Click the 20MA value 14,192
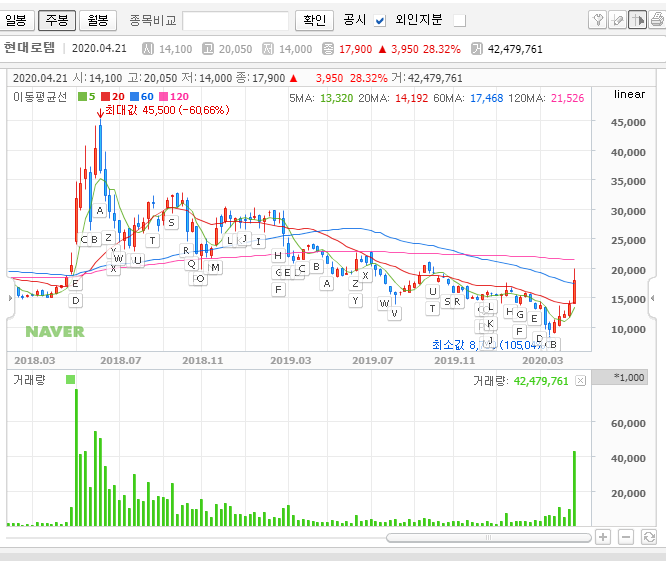 click(412, 98)
